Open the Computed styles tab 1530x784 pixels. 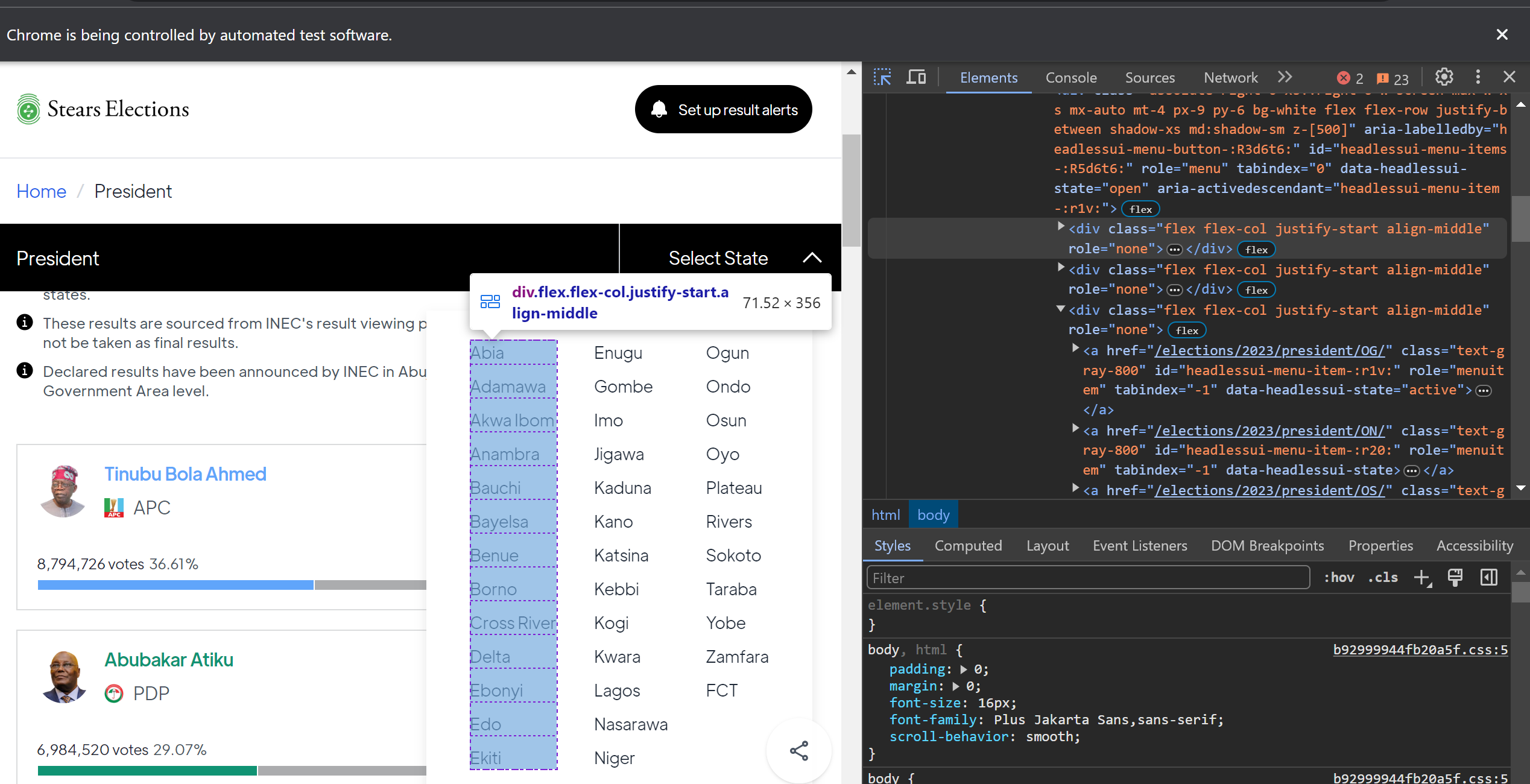coord(968,546)
